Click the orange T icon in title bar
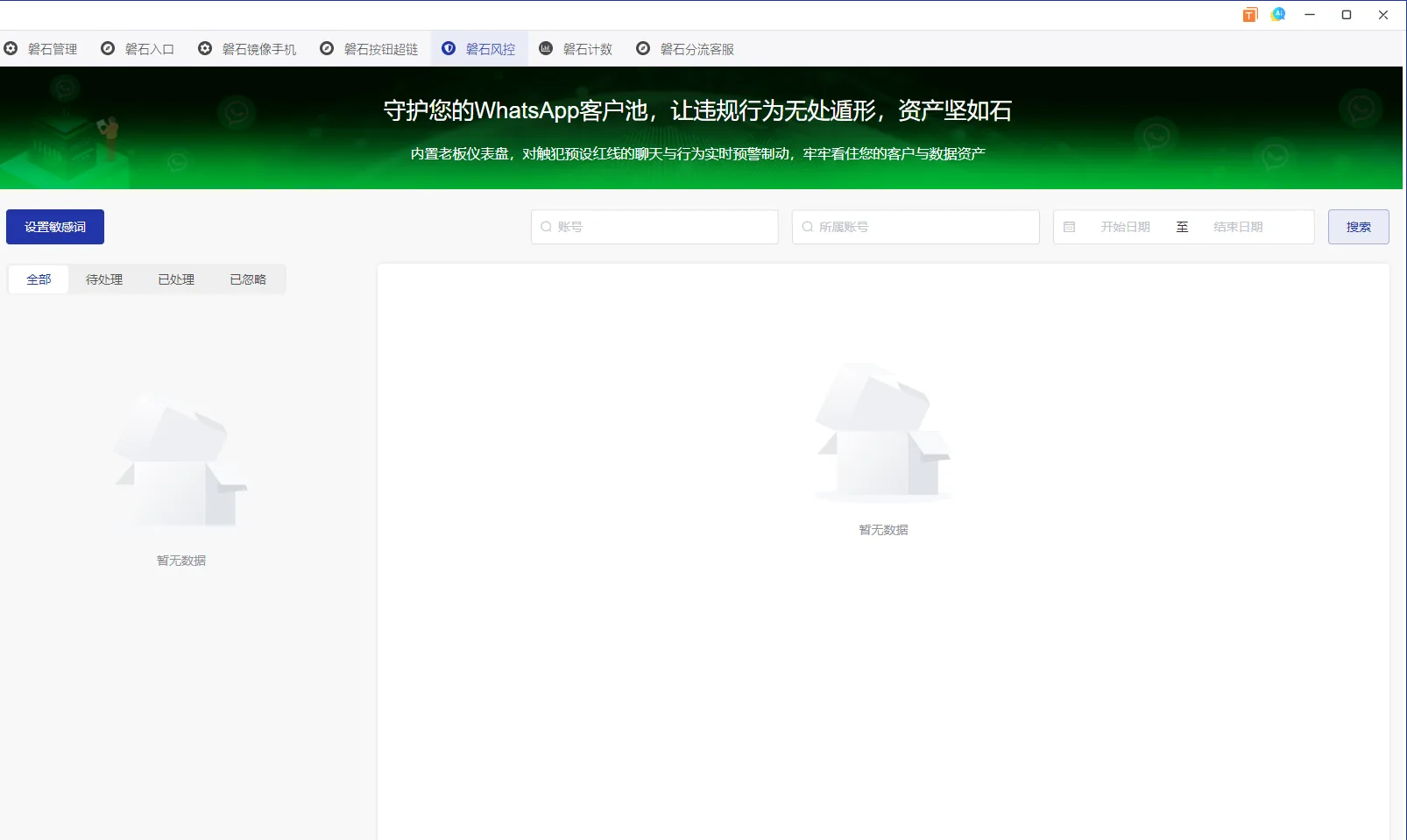The width and height of the screenshot is (1407, 840). point(1249,14)
